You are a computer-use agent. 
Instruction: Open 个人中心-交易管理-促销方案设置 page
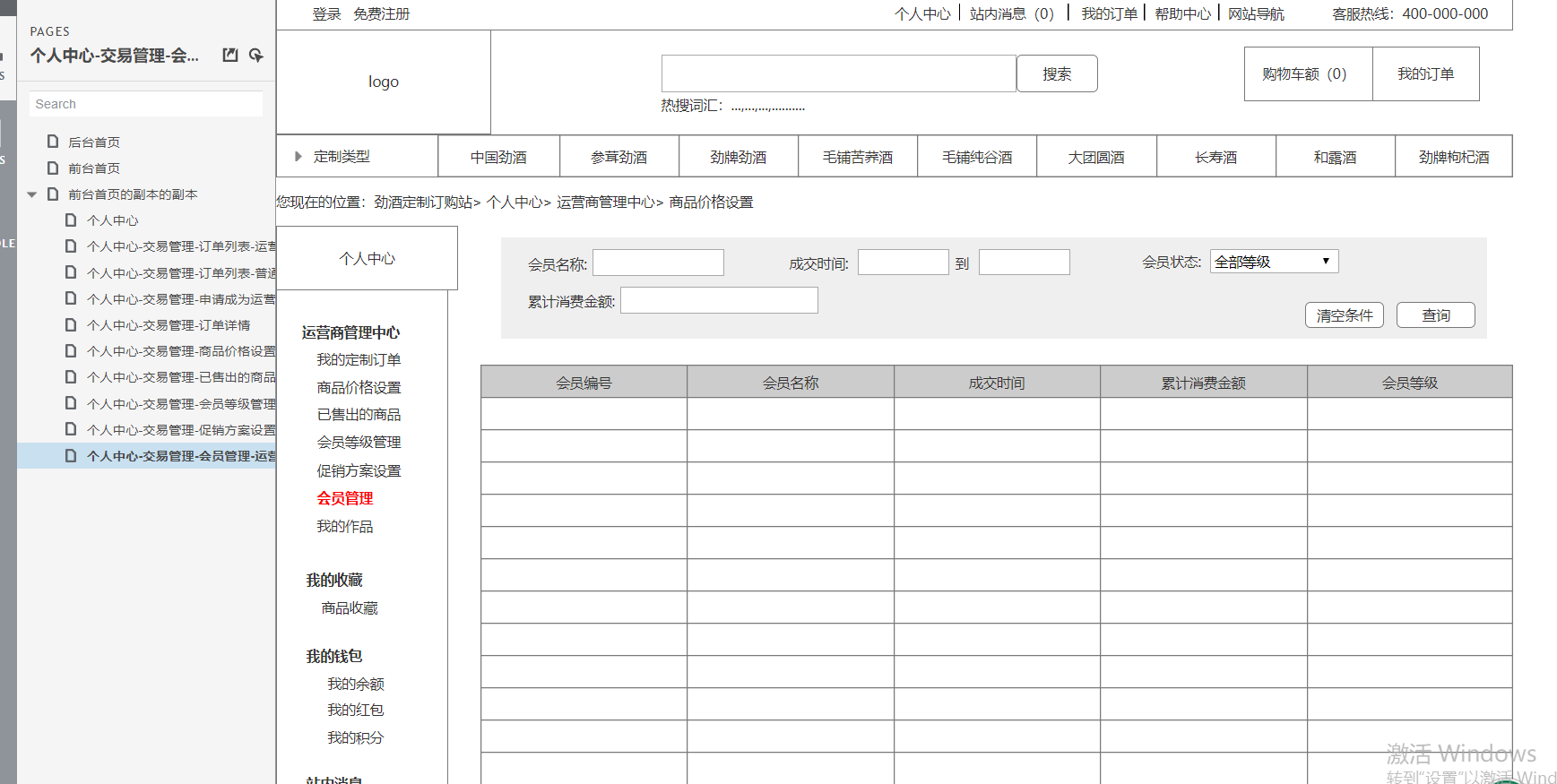point(181,430)
